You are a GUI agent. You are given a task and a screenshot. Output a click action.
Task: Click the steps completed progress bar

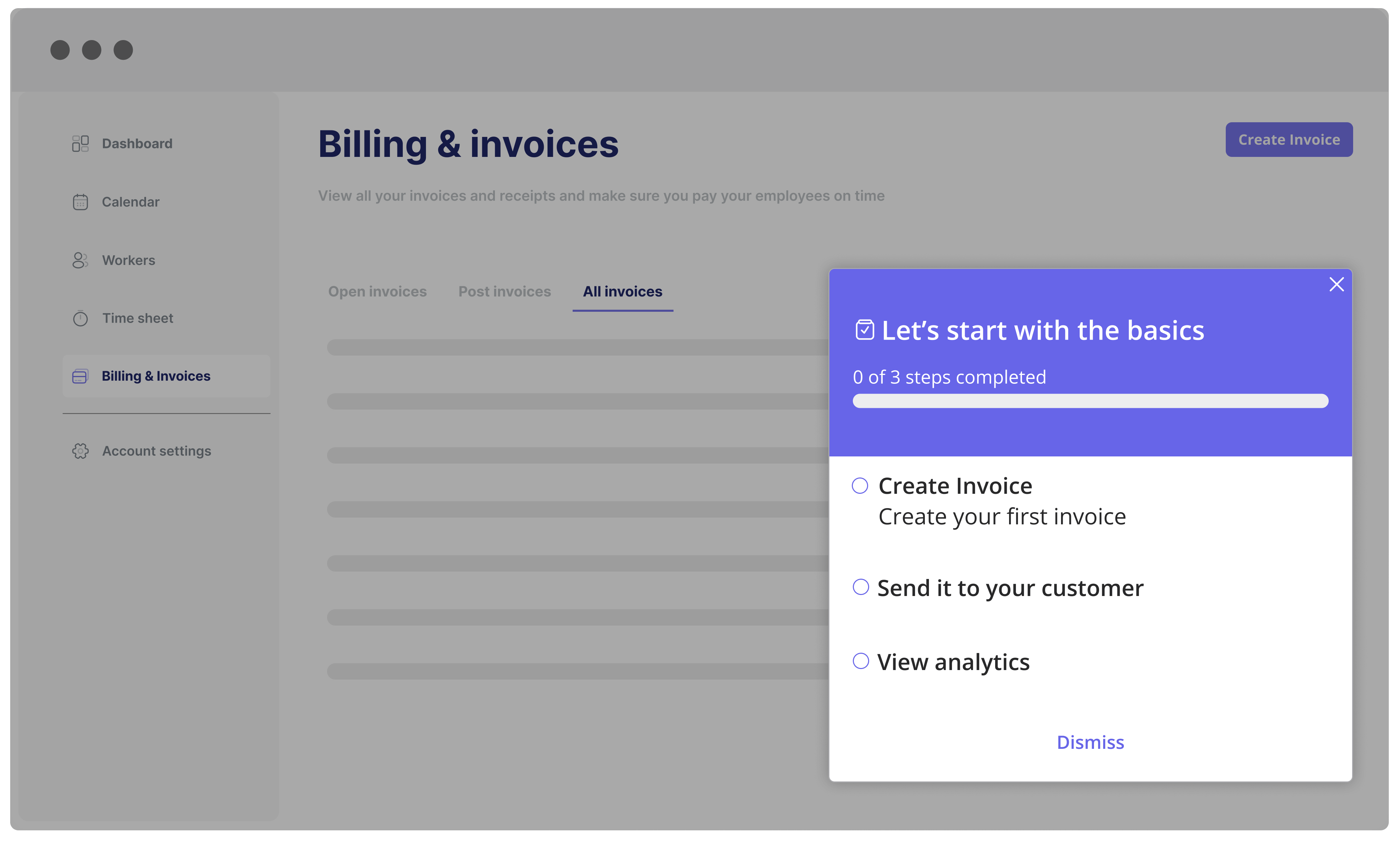tap(1090, 401)
